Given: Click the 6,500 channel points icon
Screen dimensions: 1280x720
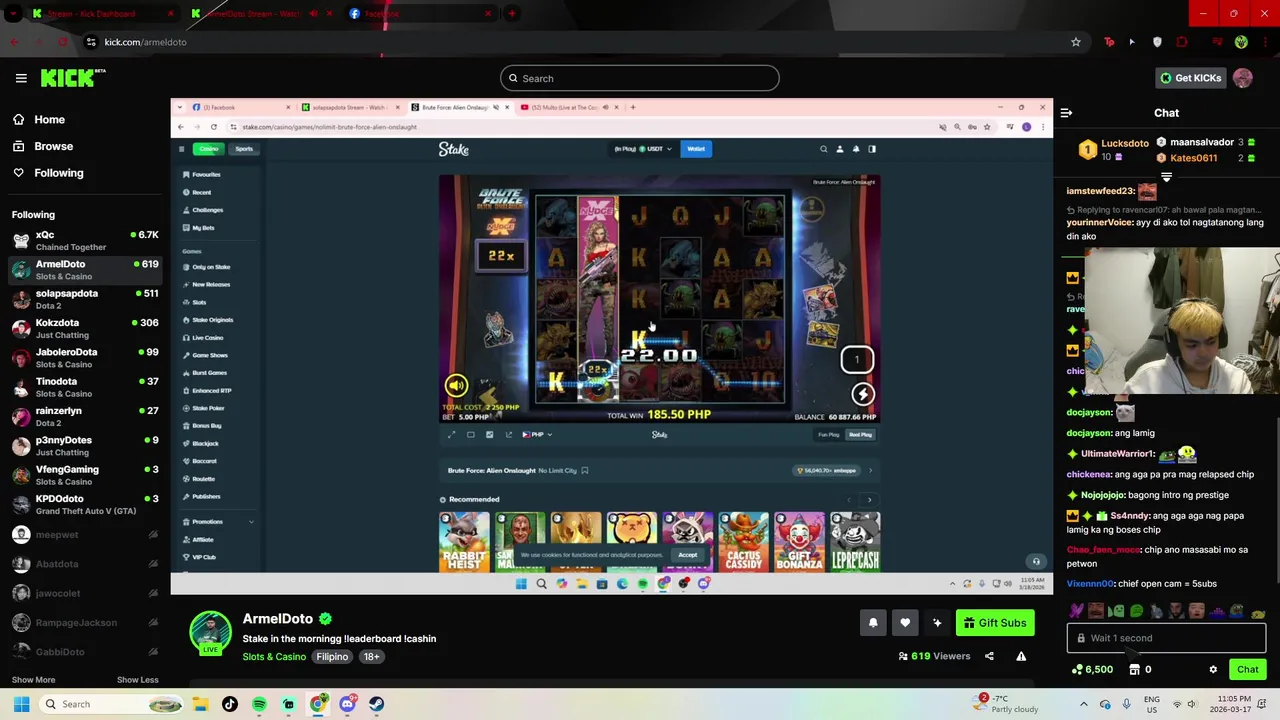Looking at the screenshot, I should click(1092, 670).
